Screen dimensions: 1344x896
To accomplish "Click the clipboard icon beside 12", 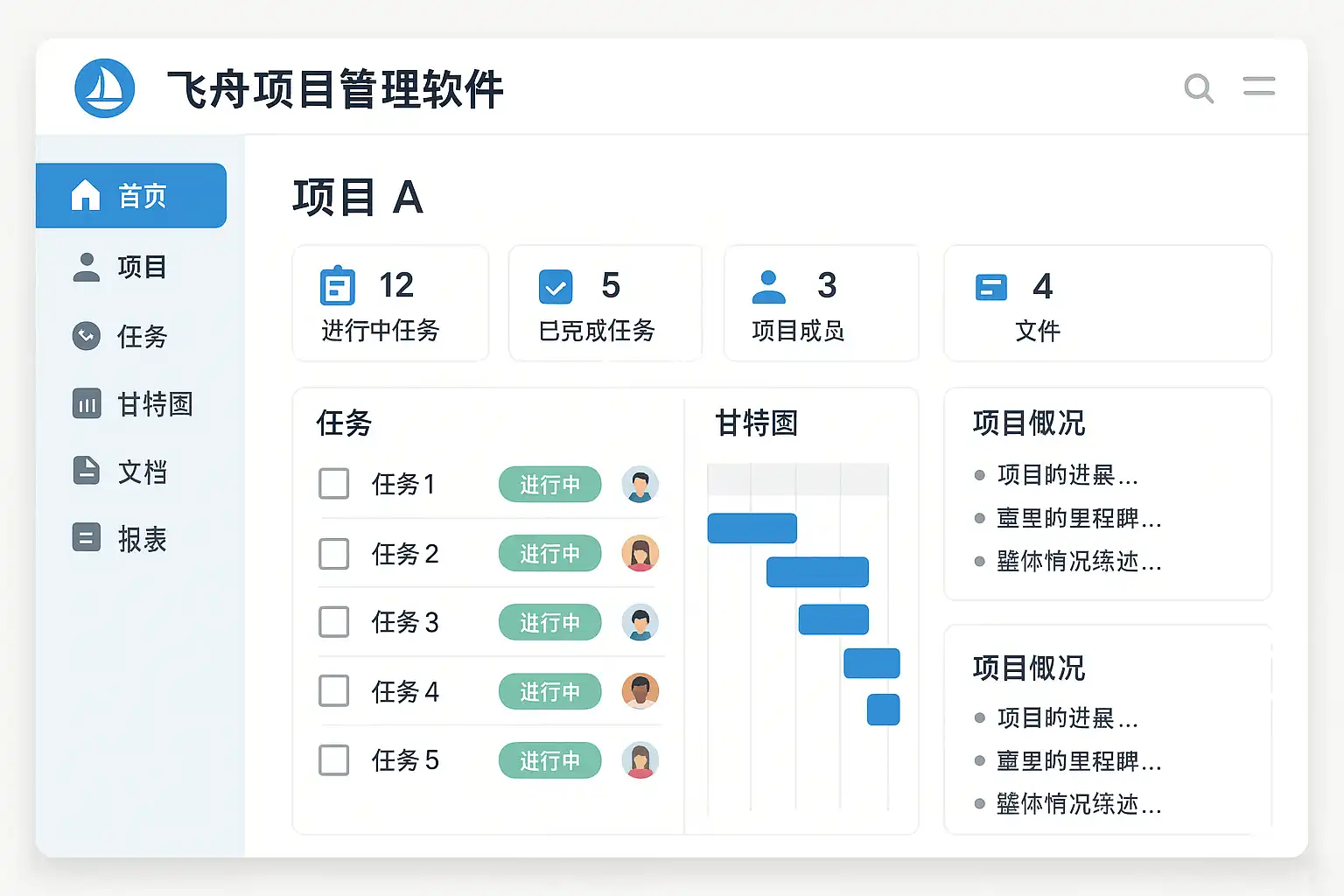I will pos(338,285).
